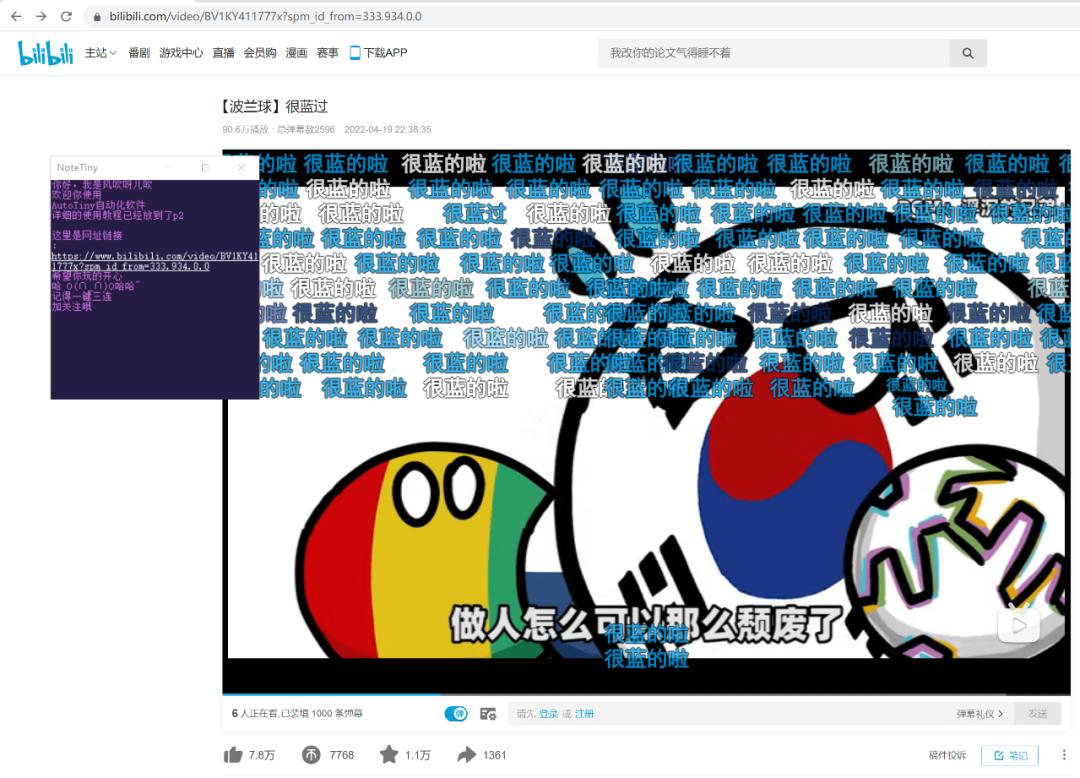Viewport: 1080px width, 778px height.
Task: Give coins with the coin icon
Action: [x=311, y=755]
